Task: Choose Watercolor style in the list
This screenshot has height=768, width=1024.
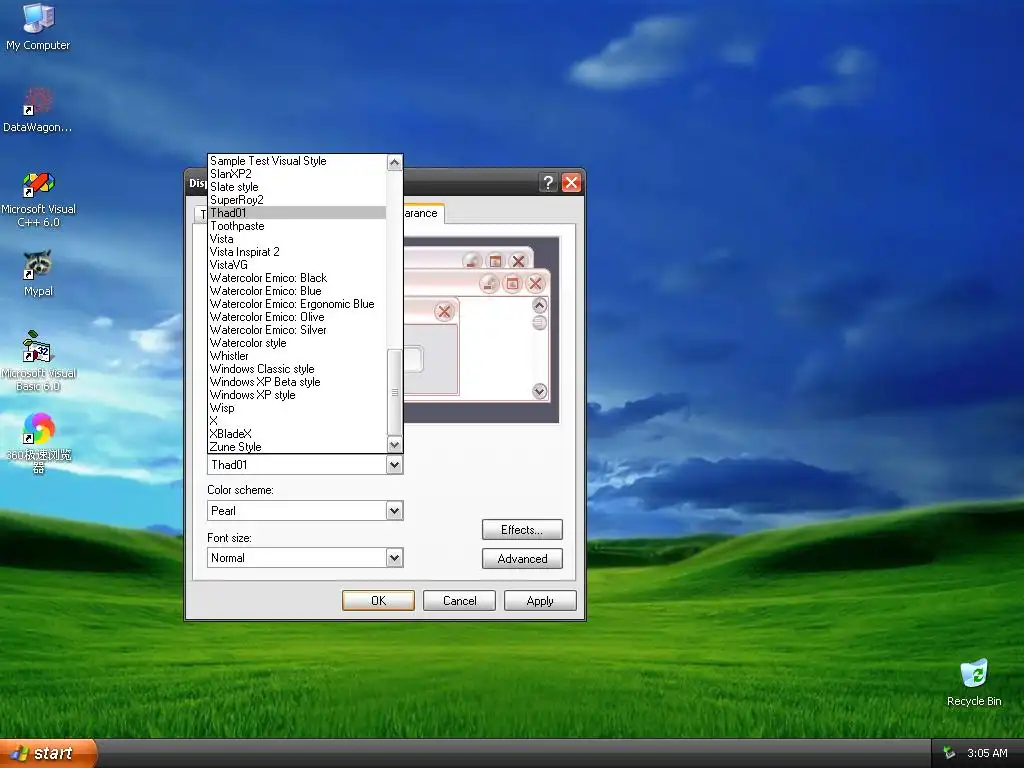Action: (x=297, y=344)
